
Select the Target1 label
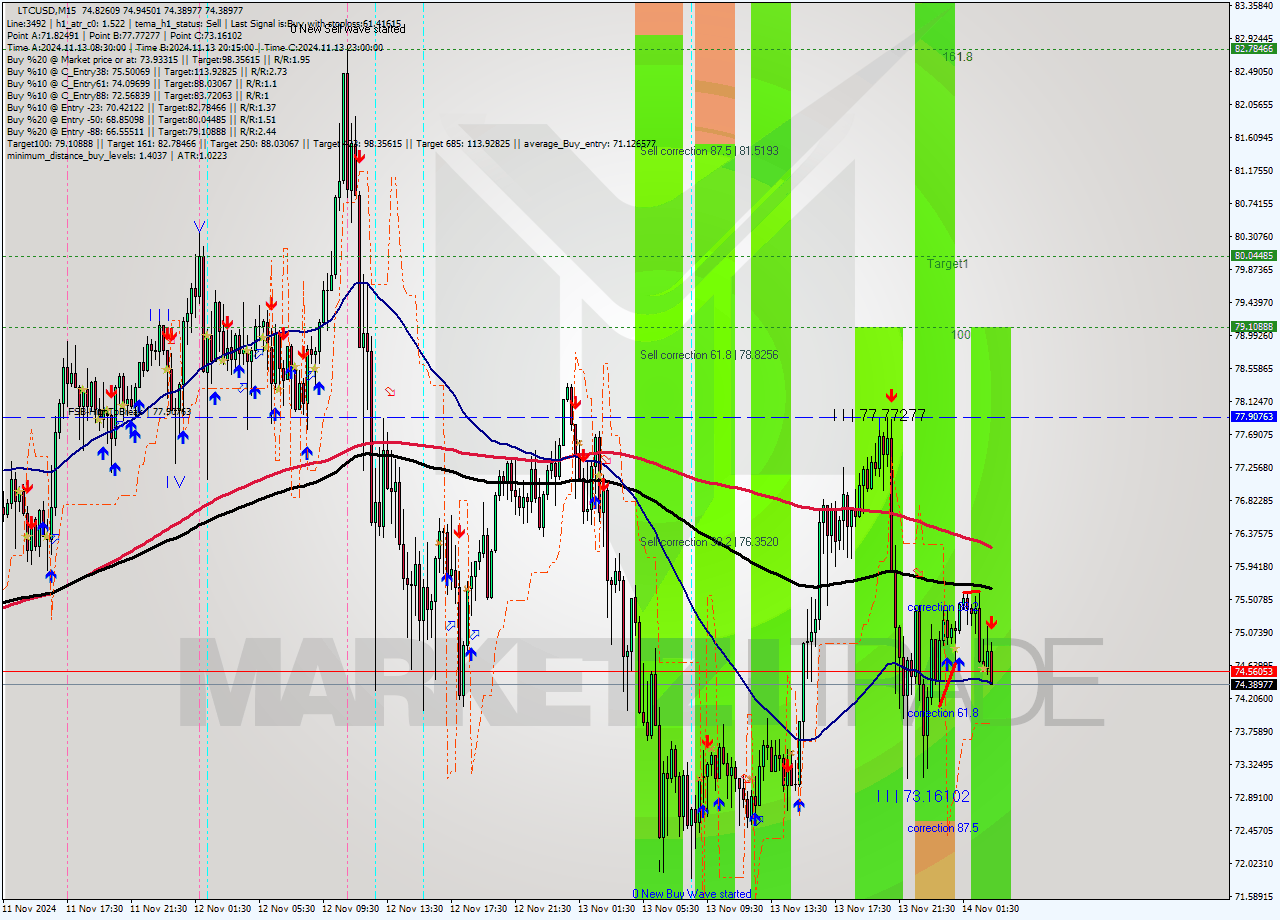coord(947,264)
